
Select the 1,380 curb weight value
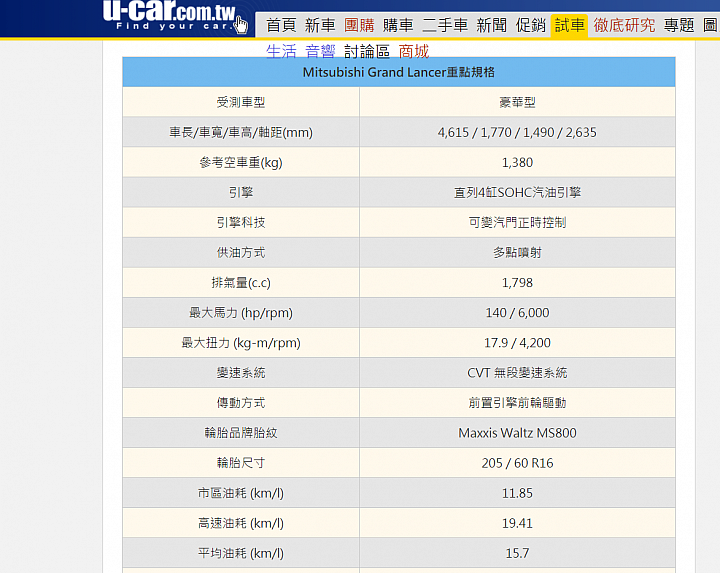pyautogui.click(x=517, y=163)
